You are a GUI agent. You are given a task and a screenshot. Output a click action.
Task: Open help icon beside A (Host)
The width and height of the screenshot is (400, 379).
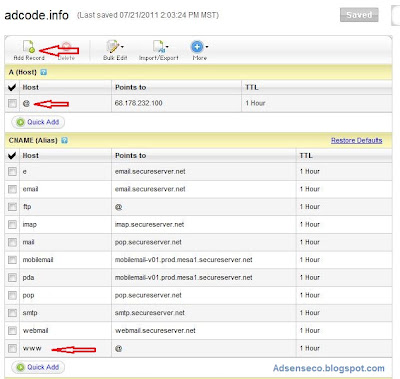click(43, 72)
